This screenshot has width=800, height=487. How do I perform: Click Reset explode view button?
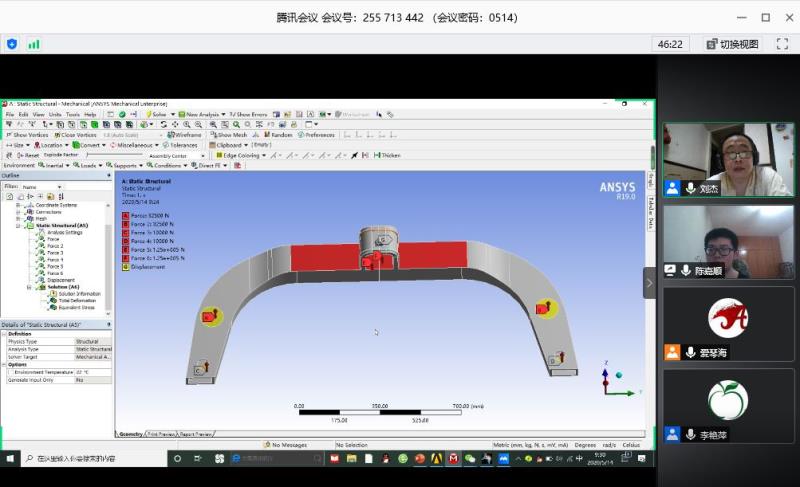point(28,155)
